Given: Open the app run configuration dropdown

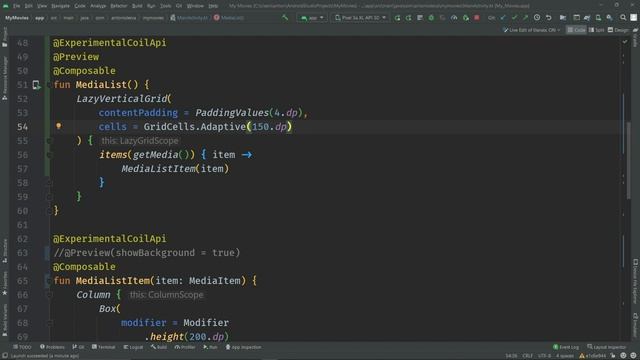Looking at the screenshot, I should coord(312,18).
